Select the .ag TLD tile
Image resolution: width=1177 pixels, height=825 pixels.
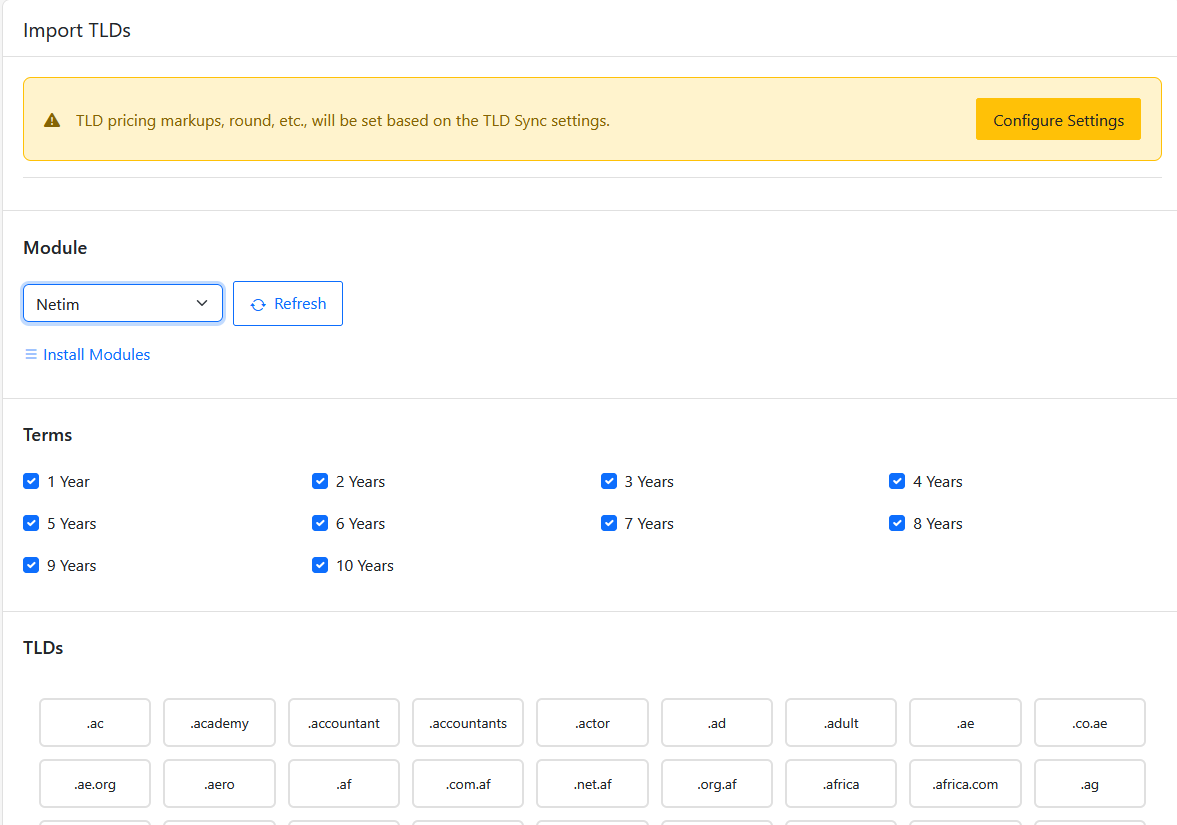[x=1090, y=784]
